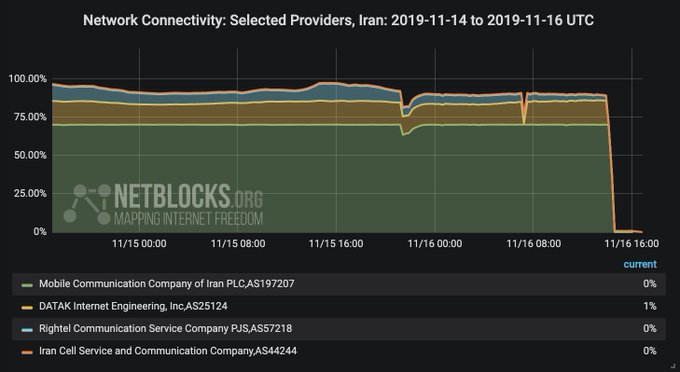
Task: Click the green Mobile Communication Company legend swatch
Action: coord(27,285)
